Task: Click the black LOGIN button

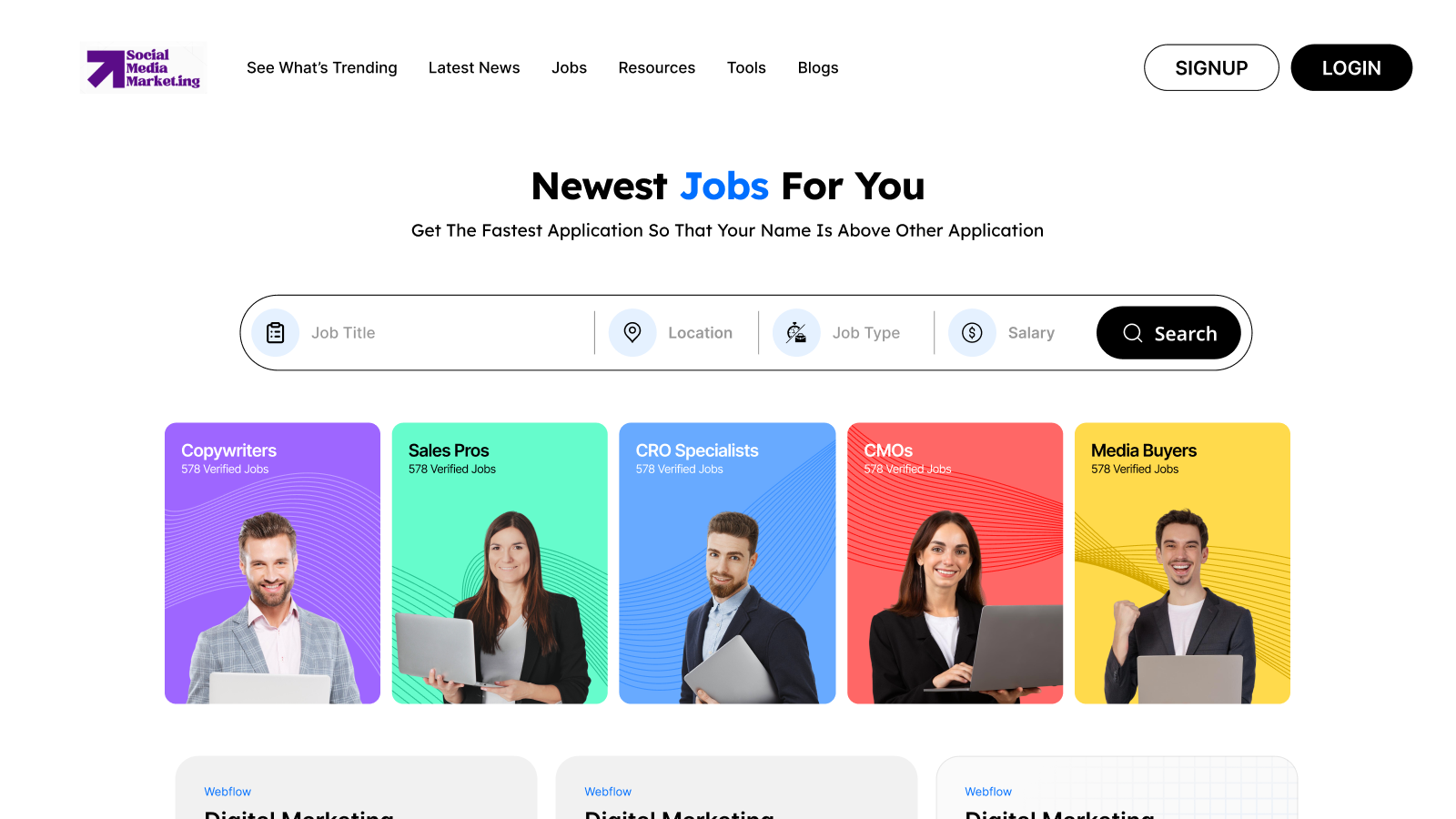Action: 1351,67
